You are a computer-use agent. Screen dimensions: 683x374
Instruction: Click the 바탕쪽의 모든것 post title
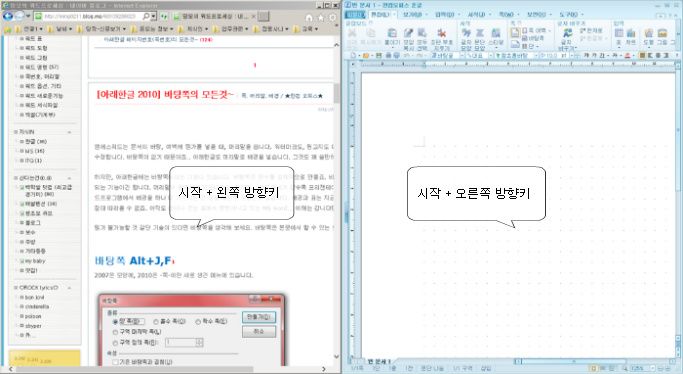coord(165,94)
